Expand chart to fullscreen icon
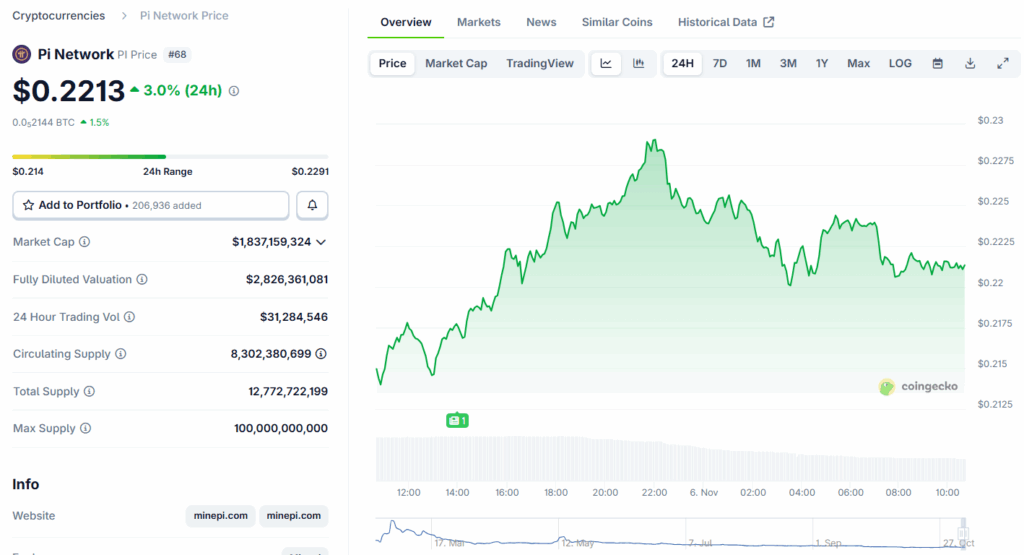The width and height of the screenshot is (1024, 555). 1003,63
